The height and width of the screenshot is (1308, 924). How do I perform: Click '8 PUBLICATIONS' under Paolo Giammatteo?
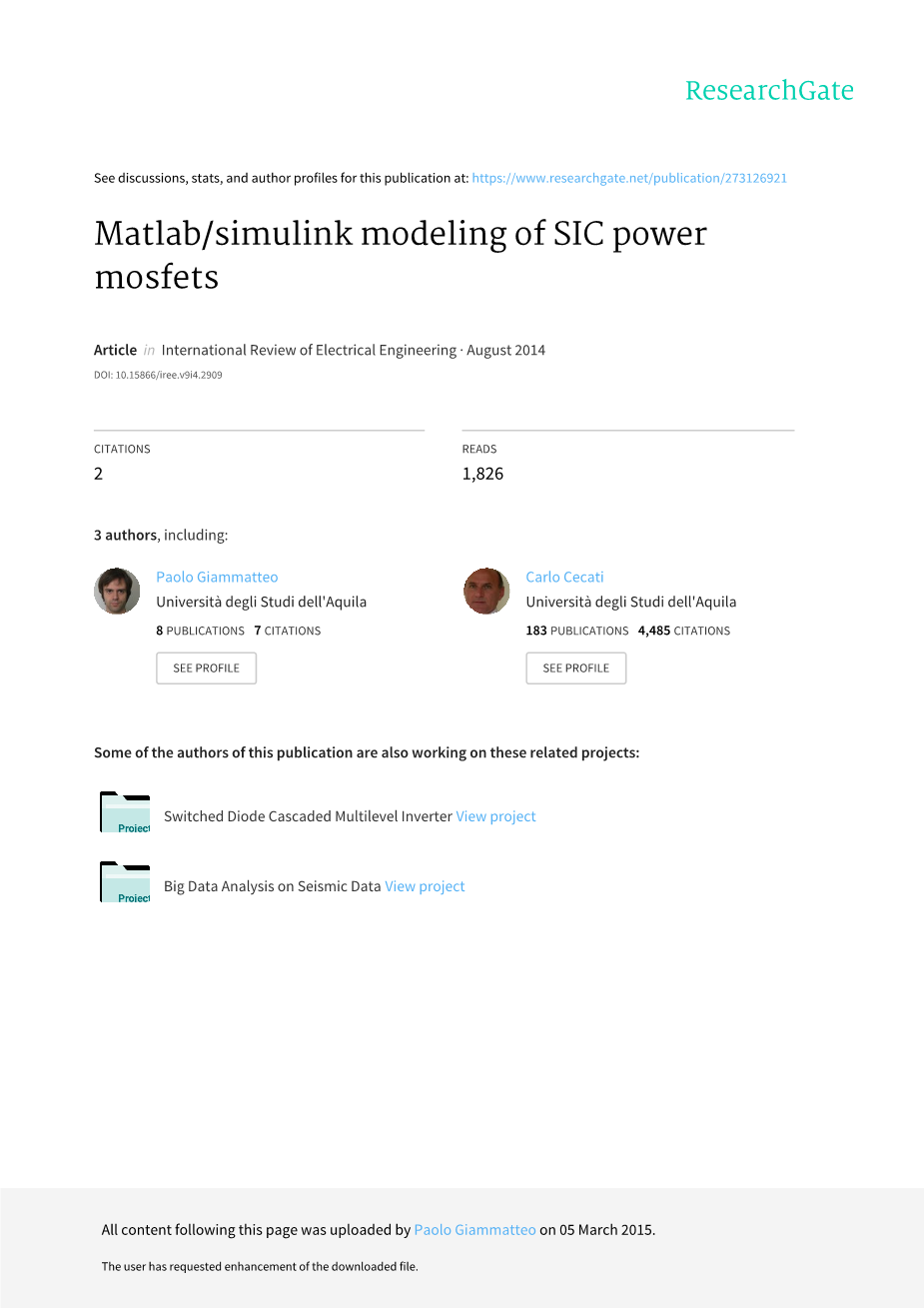click(201, 631)
